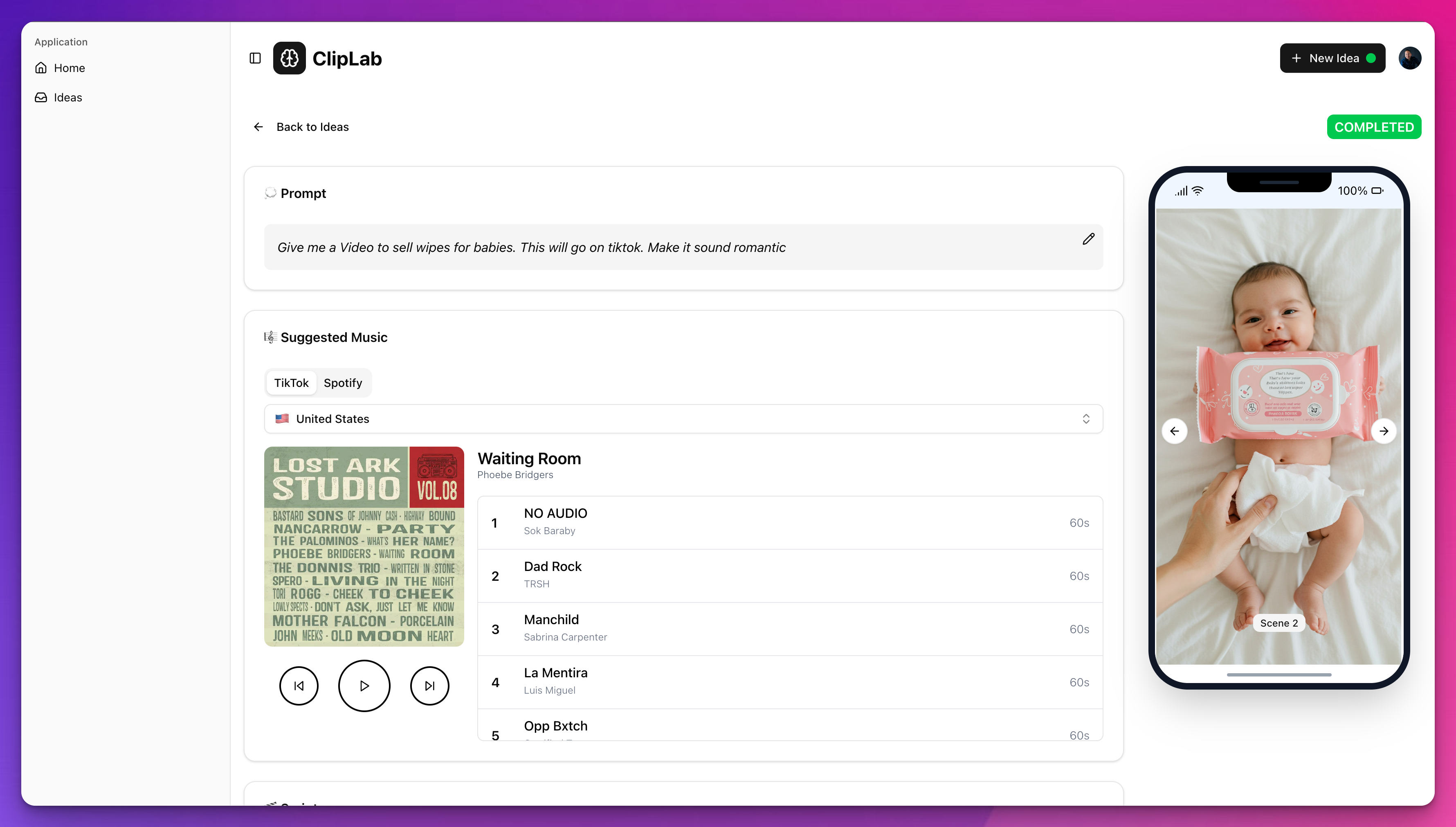Go to previous scene in phone preview
Viewport: 1456px width, 827px height.
(1174, 431)
